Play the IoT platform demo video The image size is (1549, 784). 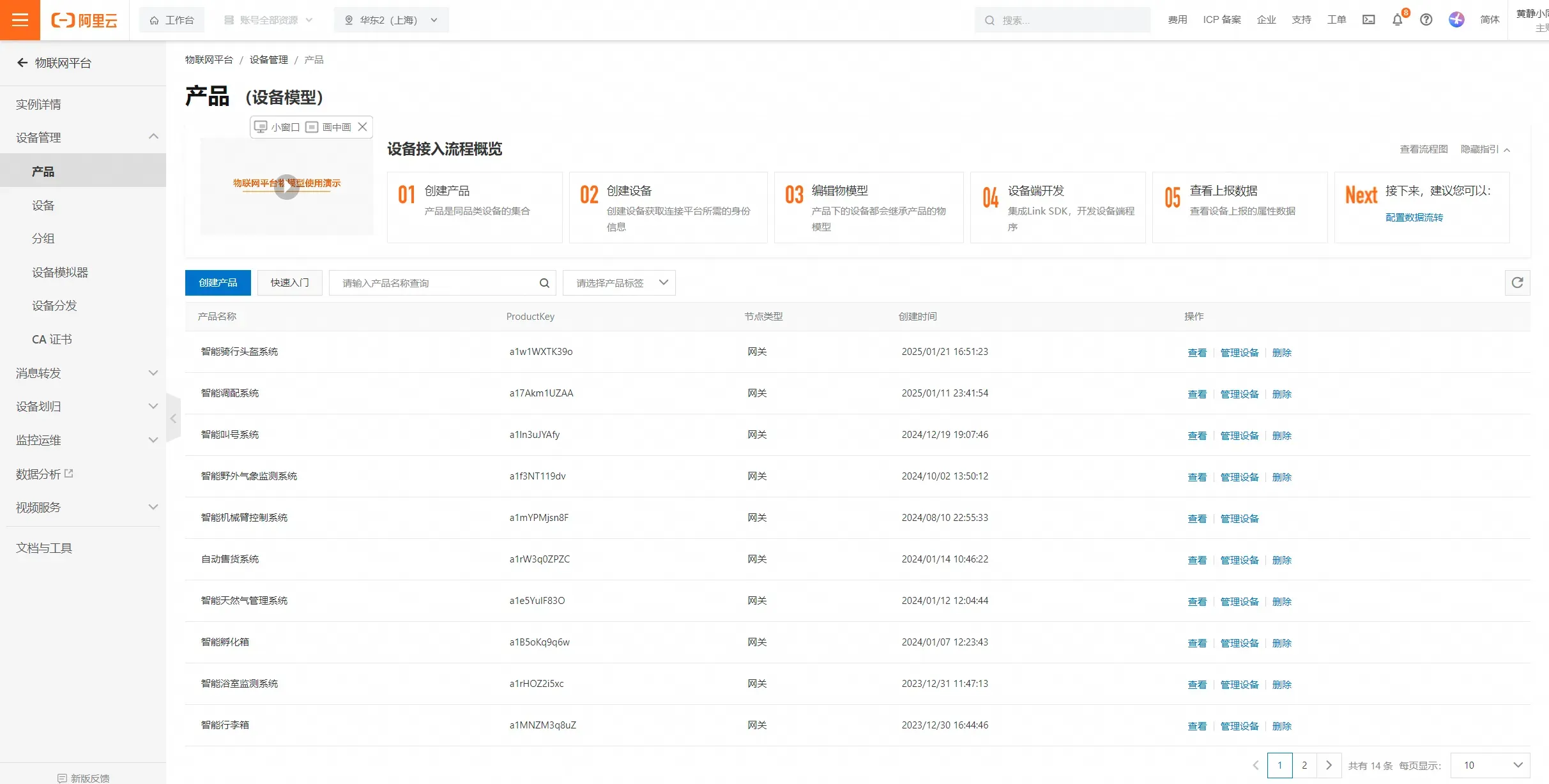click(x=287, y=187)
